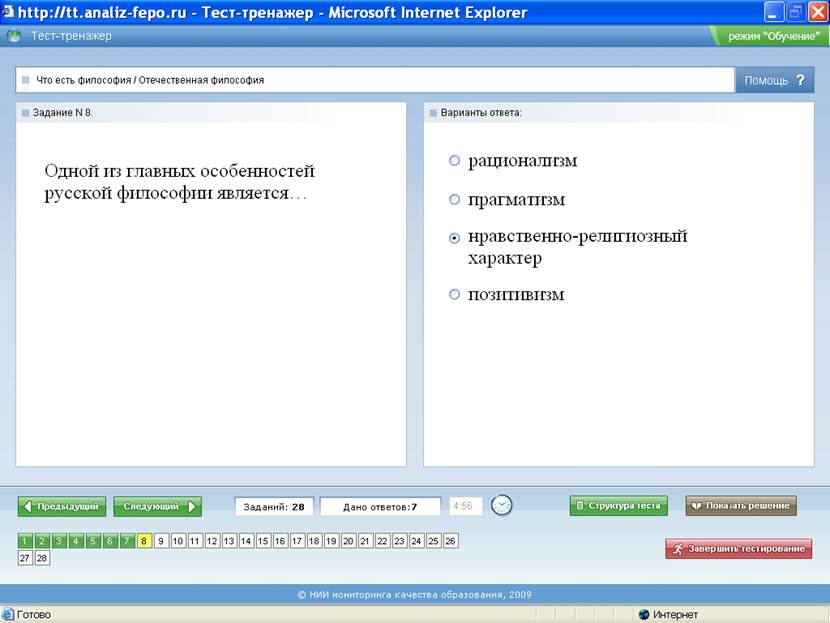The height and width of the screenshot is (623, 830).
Task: Jump to question 15
Action: tap(263, 541)
